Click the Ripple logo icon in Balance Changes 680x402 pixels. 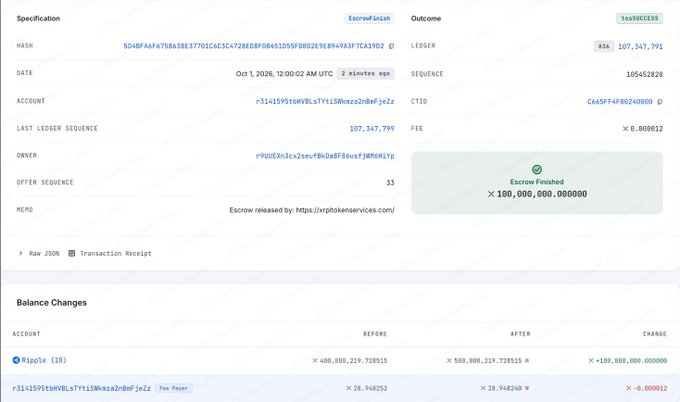coord(16,360)
